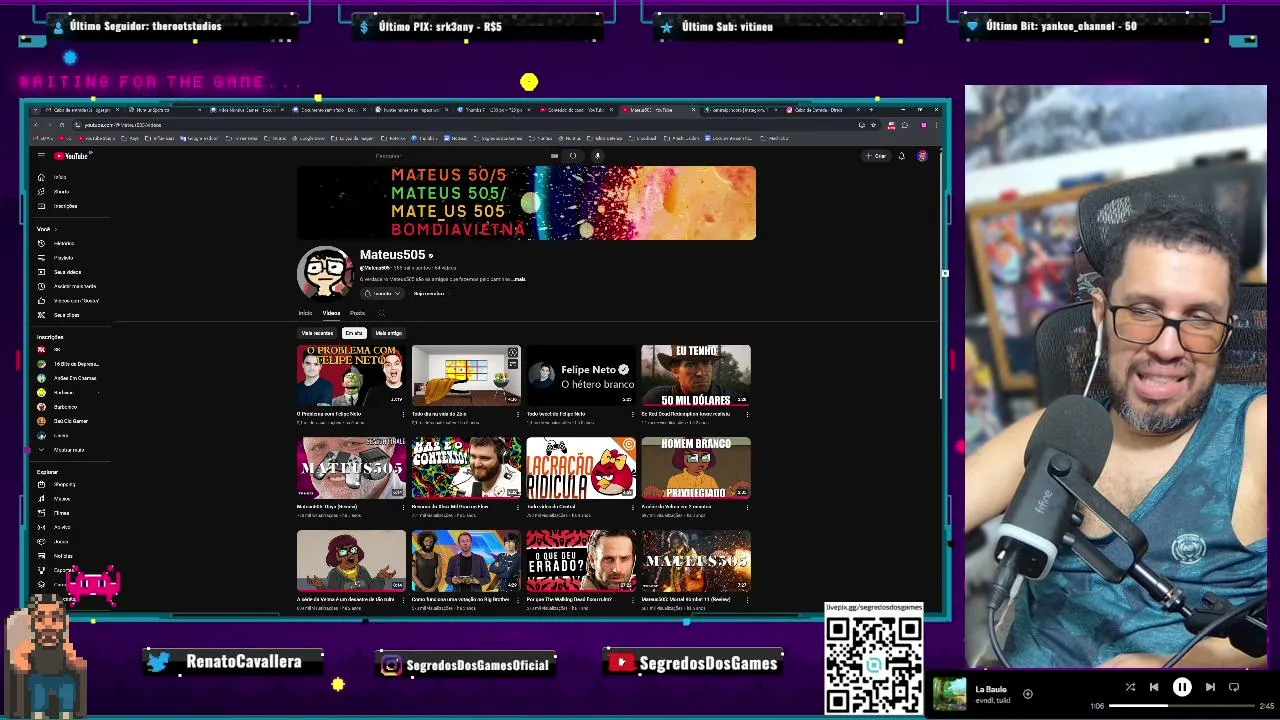This screenshot has width=1280, height=720.
Task: Expand the Você section chevron
Action: (x=56, y=229)
